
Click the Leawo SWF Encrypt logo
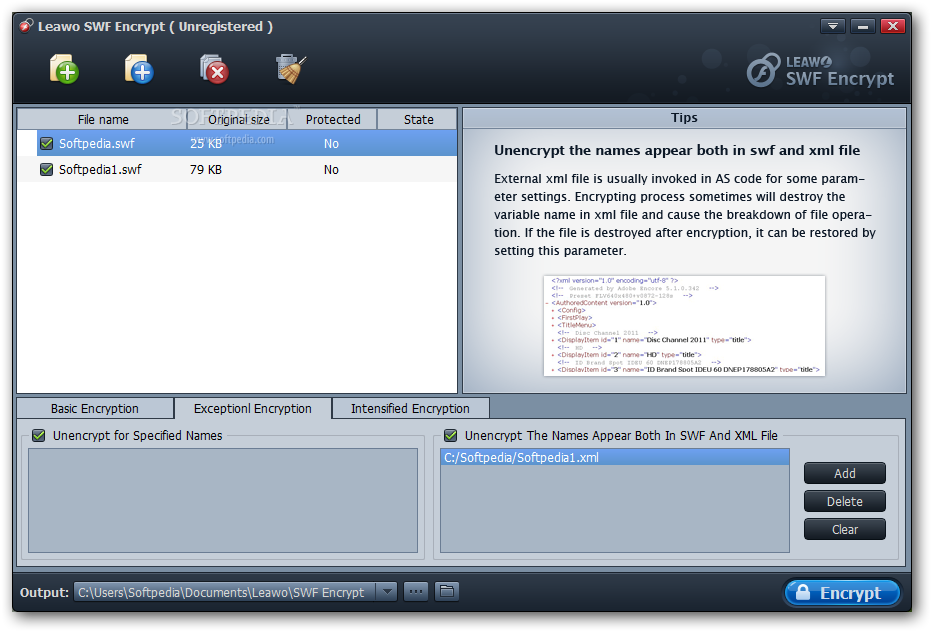click(820, 71)
